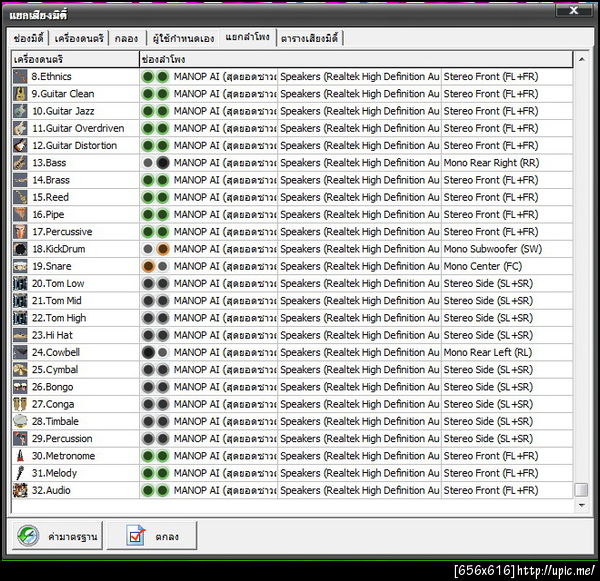Toggle right speaker dot for 32.Audio

point(163,490)
